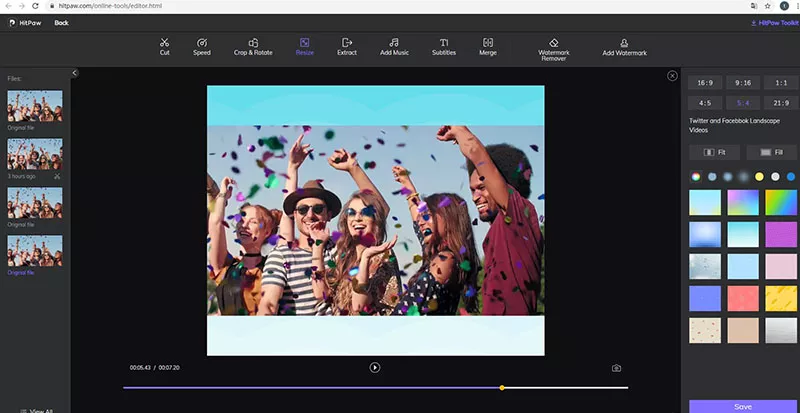The image size is (800, 413).
Task: Choose the blue cloudy sky background
Action: (x=705, y=234)
